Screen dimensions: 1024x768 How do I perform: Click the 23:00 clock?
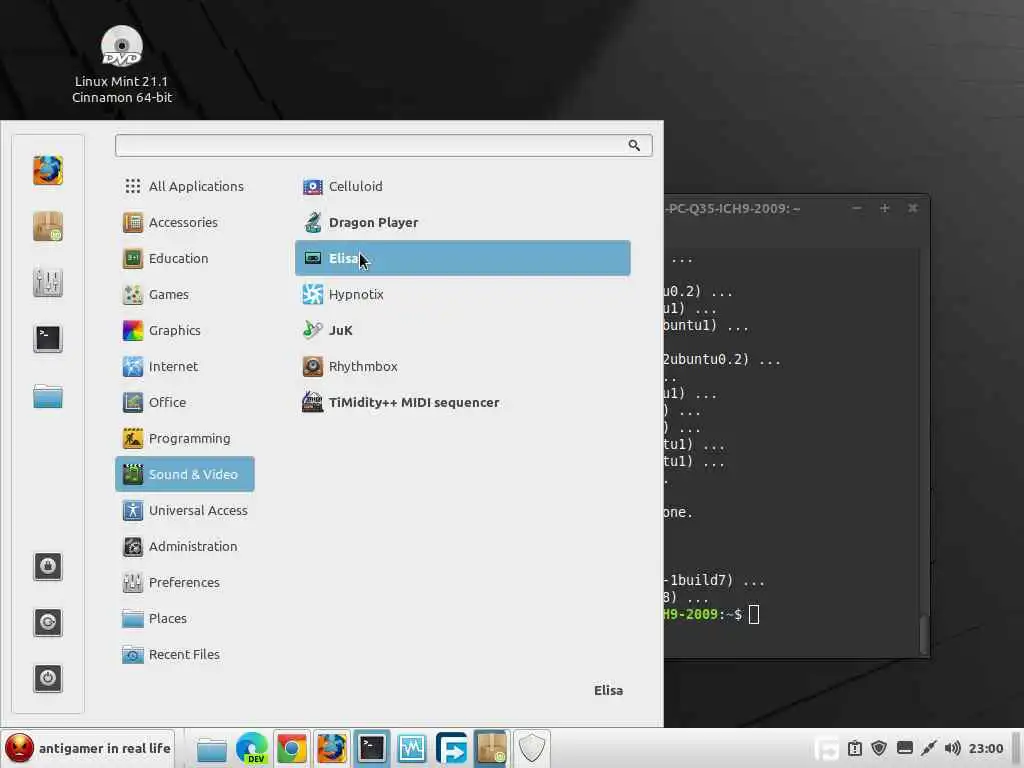point(985,748)
